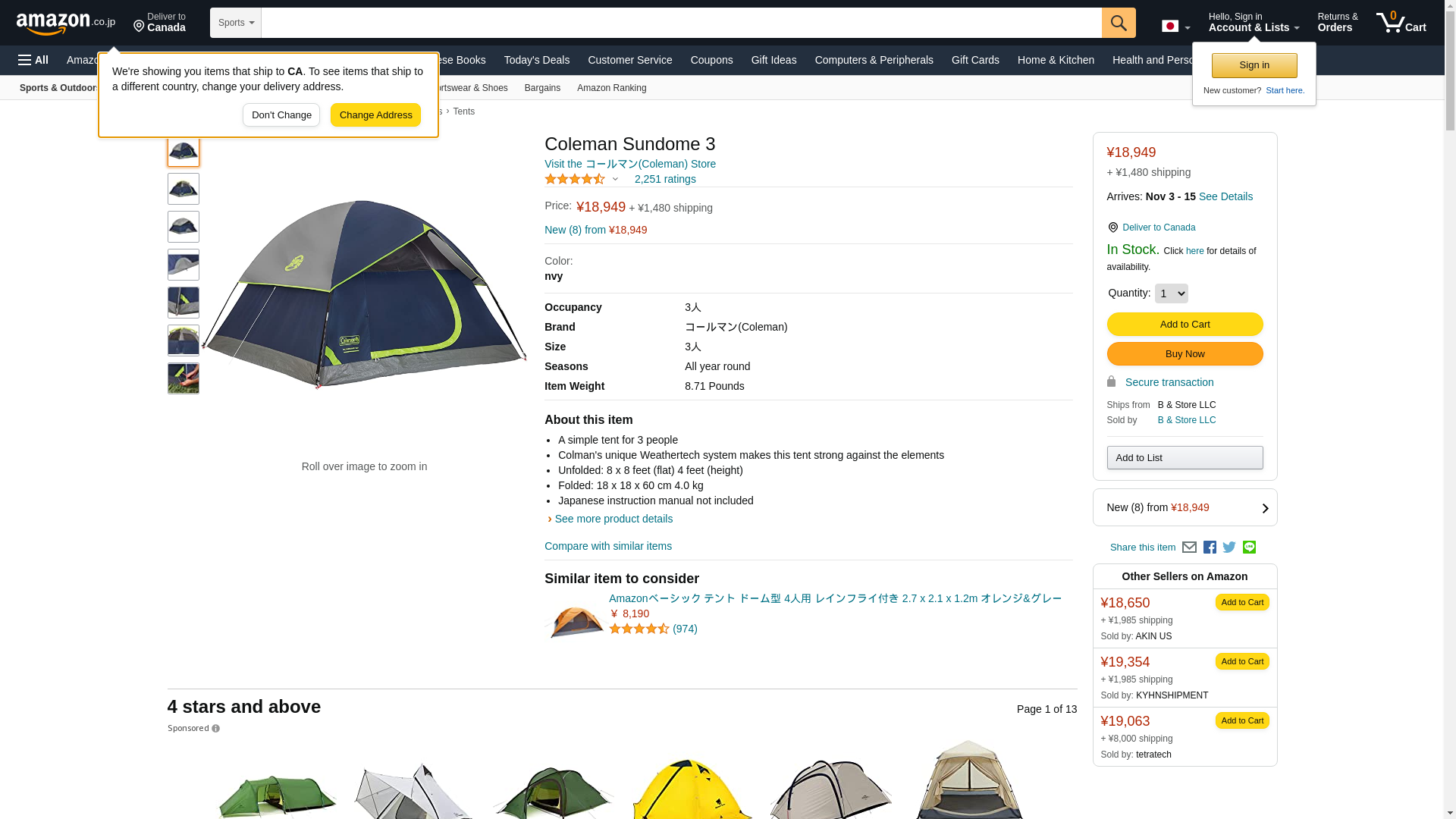Share this item on Facebook

point(1210,548)
